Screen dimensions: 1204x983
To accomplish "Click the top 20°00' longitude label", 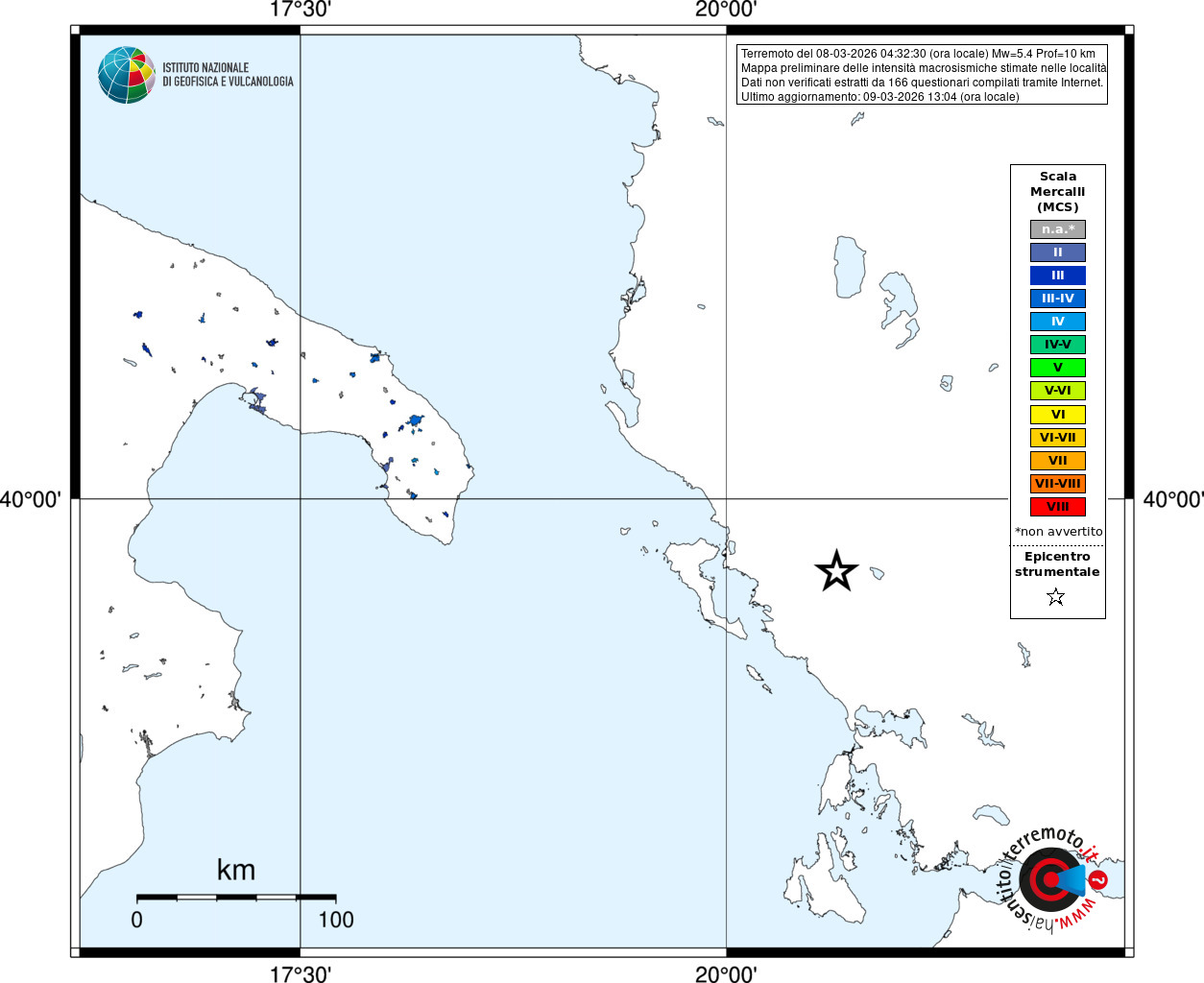I will tap(726, 10).
